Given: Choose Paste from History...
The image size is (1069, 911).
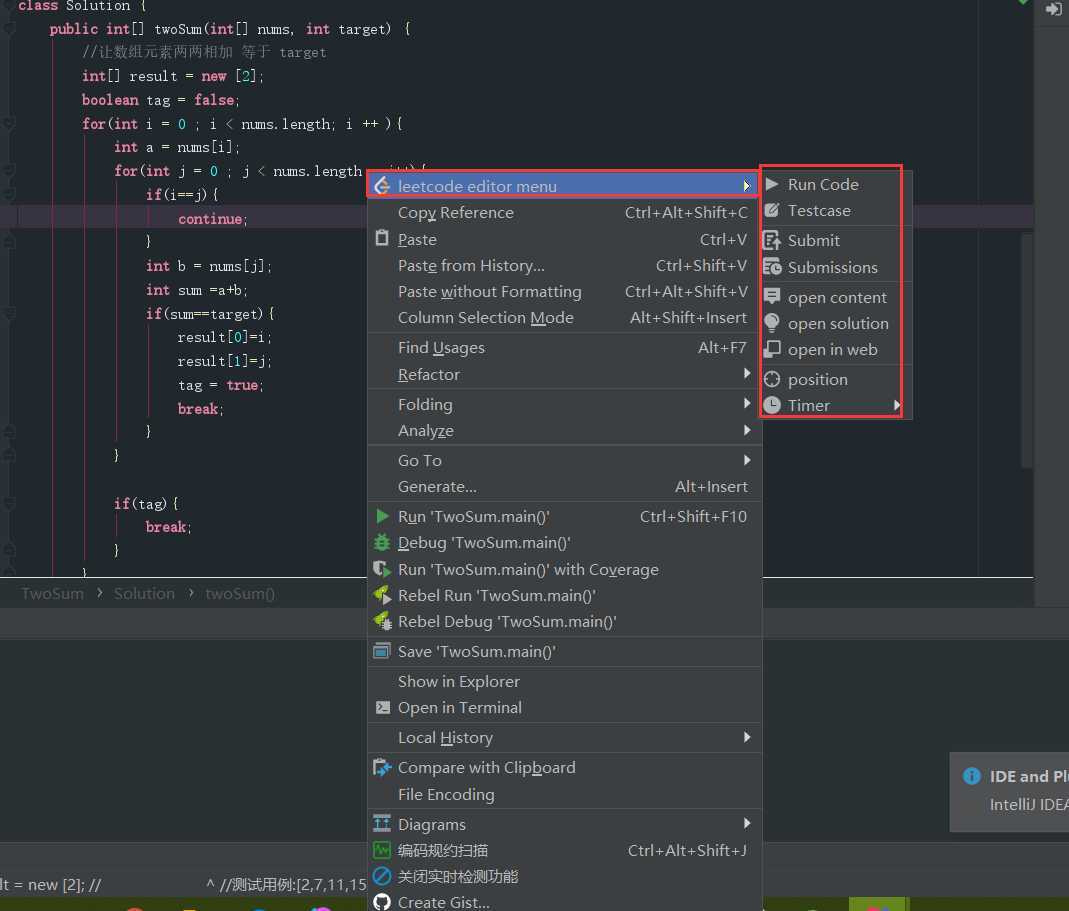Looking at the screenshot, I should pos(564,265).
